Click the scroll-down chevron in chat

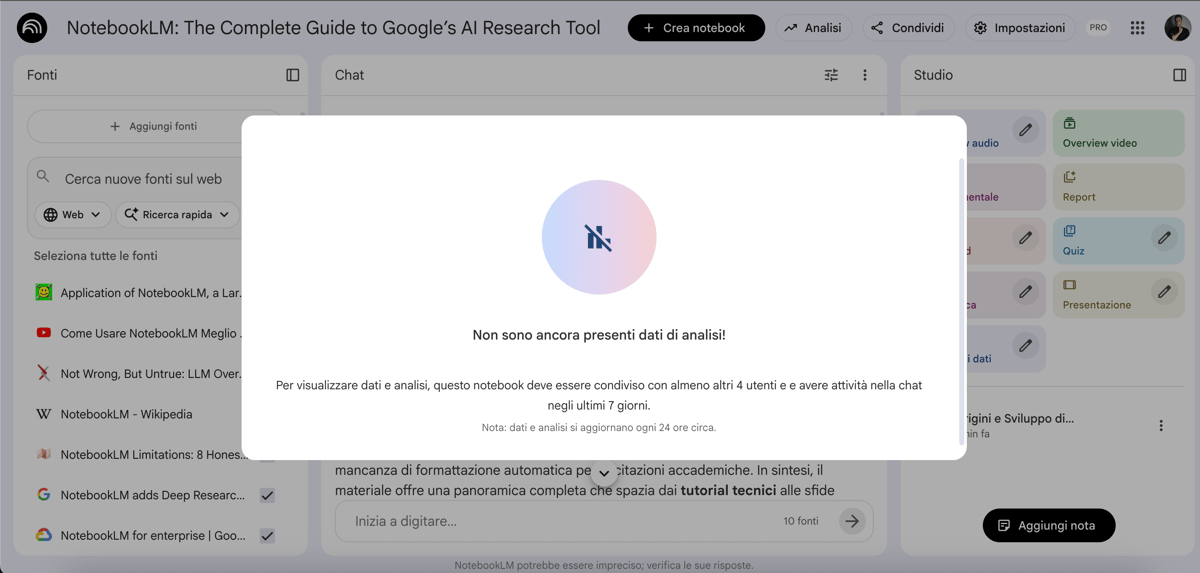tap(604, 473)
